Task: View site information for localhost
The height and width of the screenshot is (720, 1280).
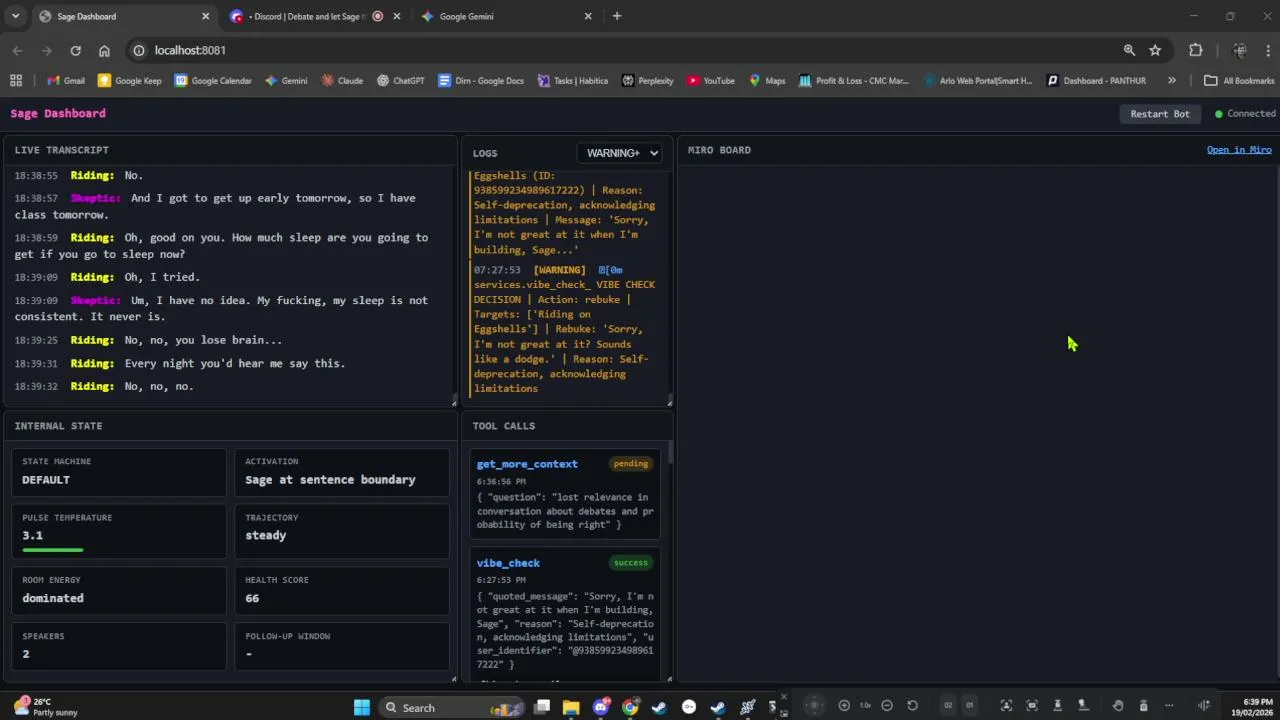Action: coord(139,50)
